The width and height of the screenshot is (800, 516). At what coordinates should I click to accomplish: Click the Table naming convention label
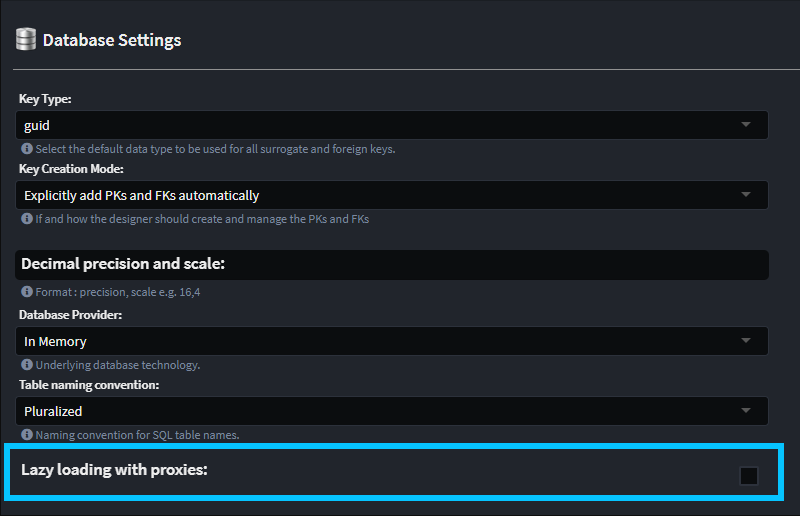pyautogui.click(x=89, y=385)
